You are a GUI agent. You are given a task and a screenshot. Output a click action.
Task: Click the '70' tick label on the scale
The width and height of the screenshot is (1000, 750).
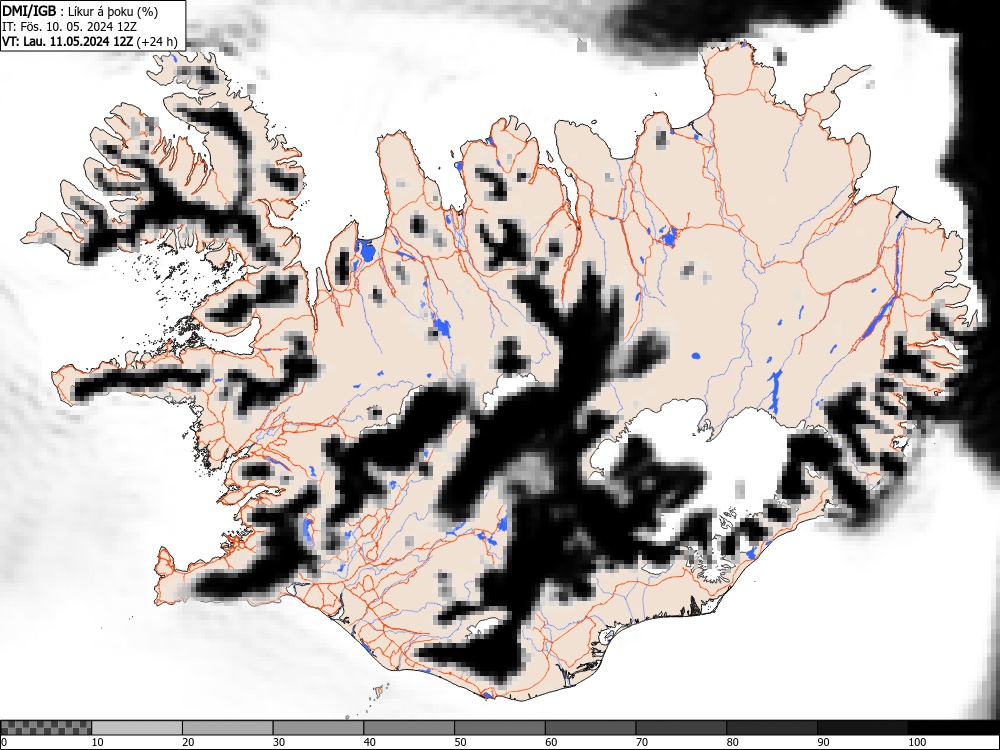642,742
